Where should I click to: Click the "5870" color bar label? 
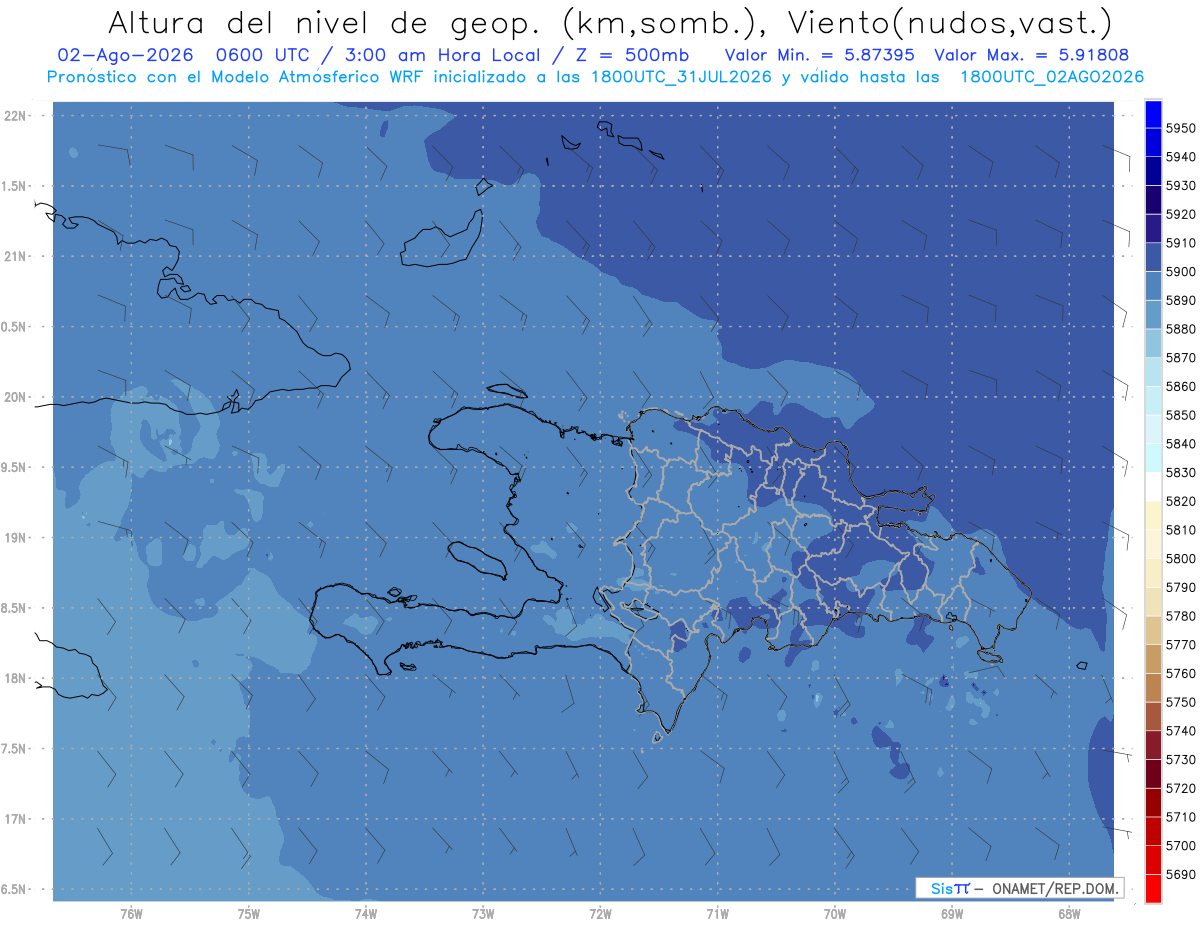pyautogui.click(x=1181, y=357)
